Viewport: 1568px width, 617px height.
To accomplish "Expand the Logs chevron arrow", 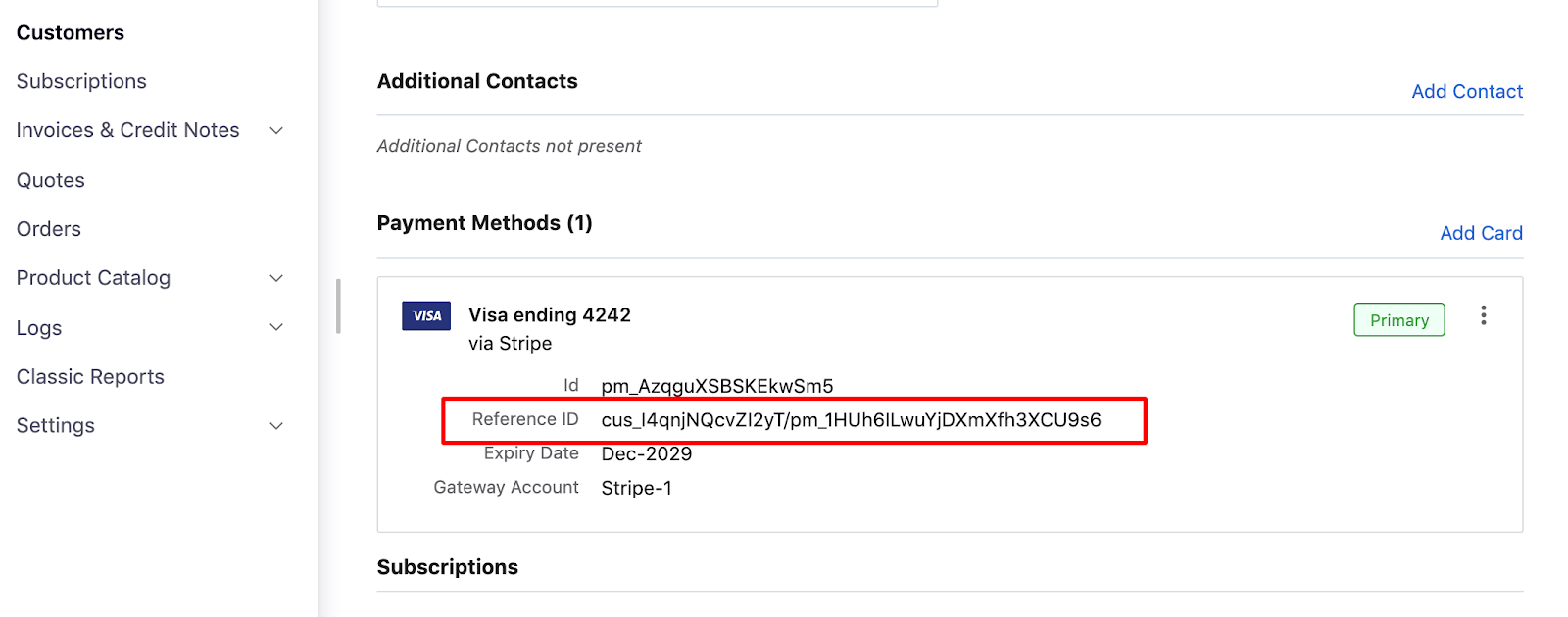I will pyautogui.click(x=276, y=327).
